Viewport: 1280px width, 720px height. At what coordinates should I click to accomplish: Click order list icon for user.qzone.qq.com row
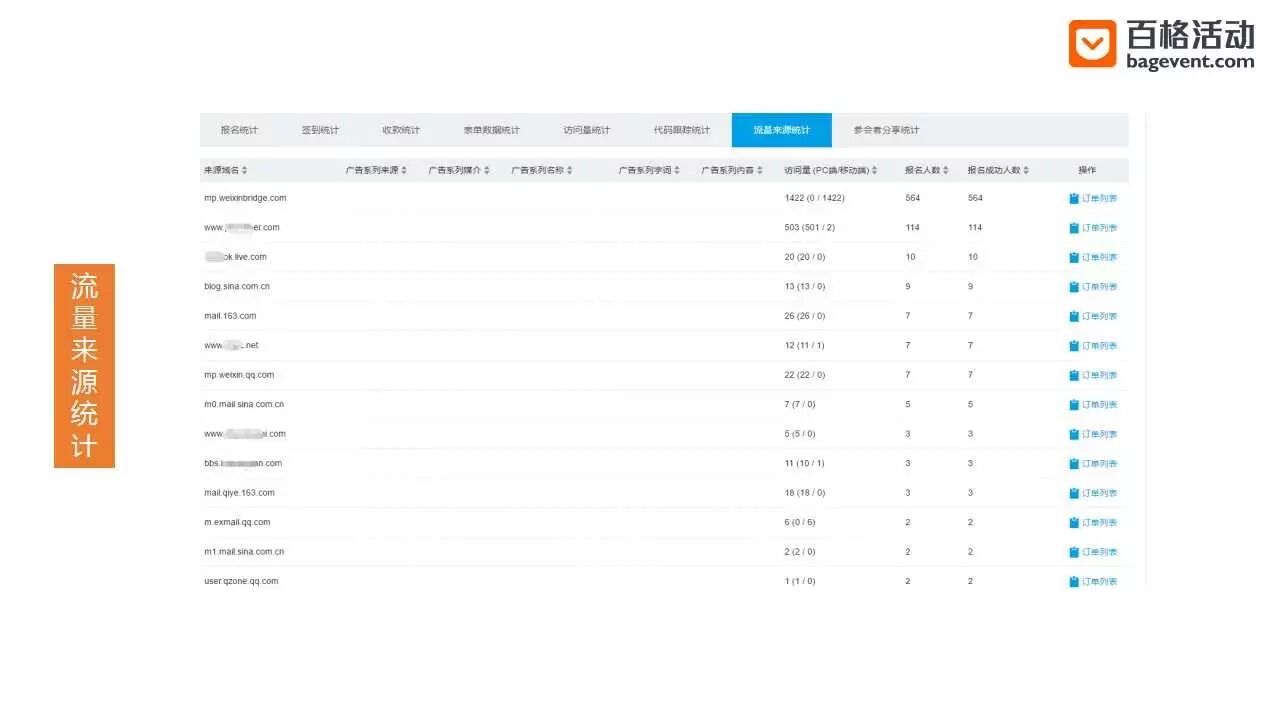point(1074,581)
